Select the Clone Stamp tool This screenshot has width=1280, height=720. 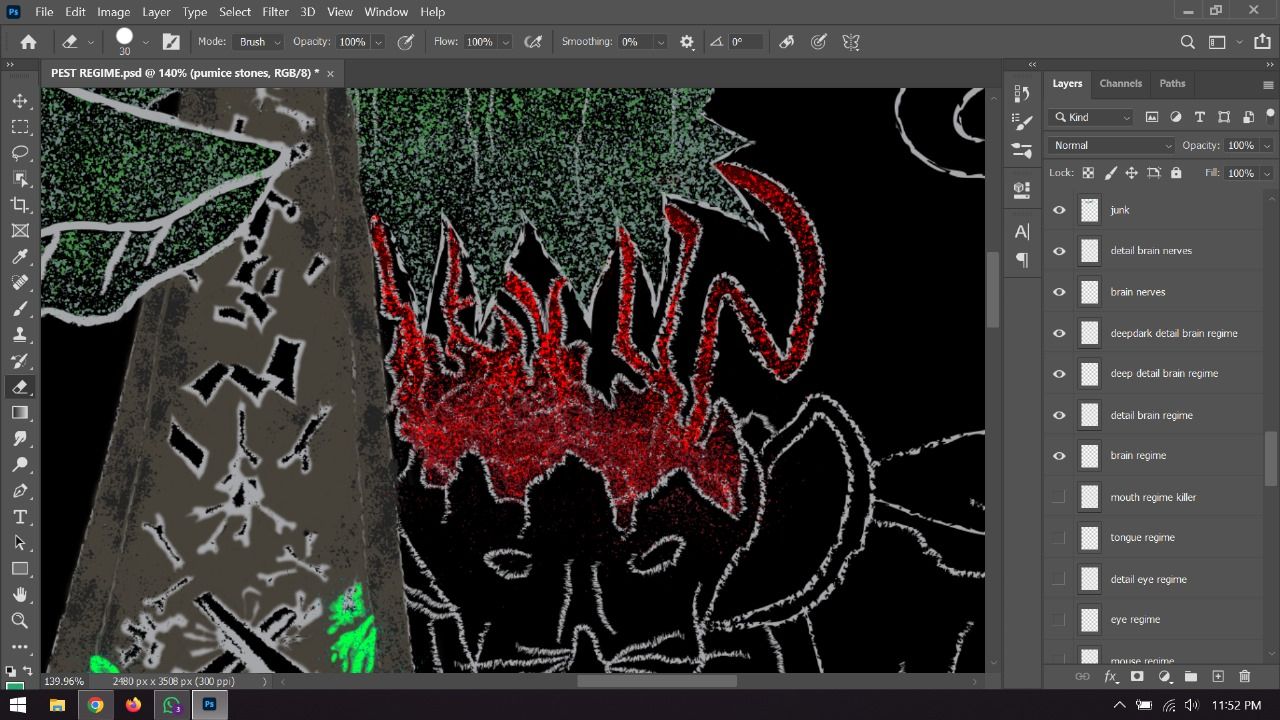click(20, 335)
